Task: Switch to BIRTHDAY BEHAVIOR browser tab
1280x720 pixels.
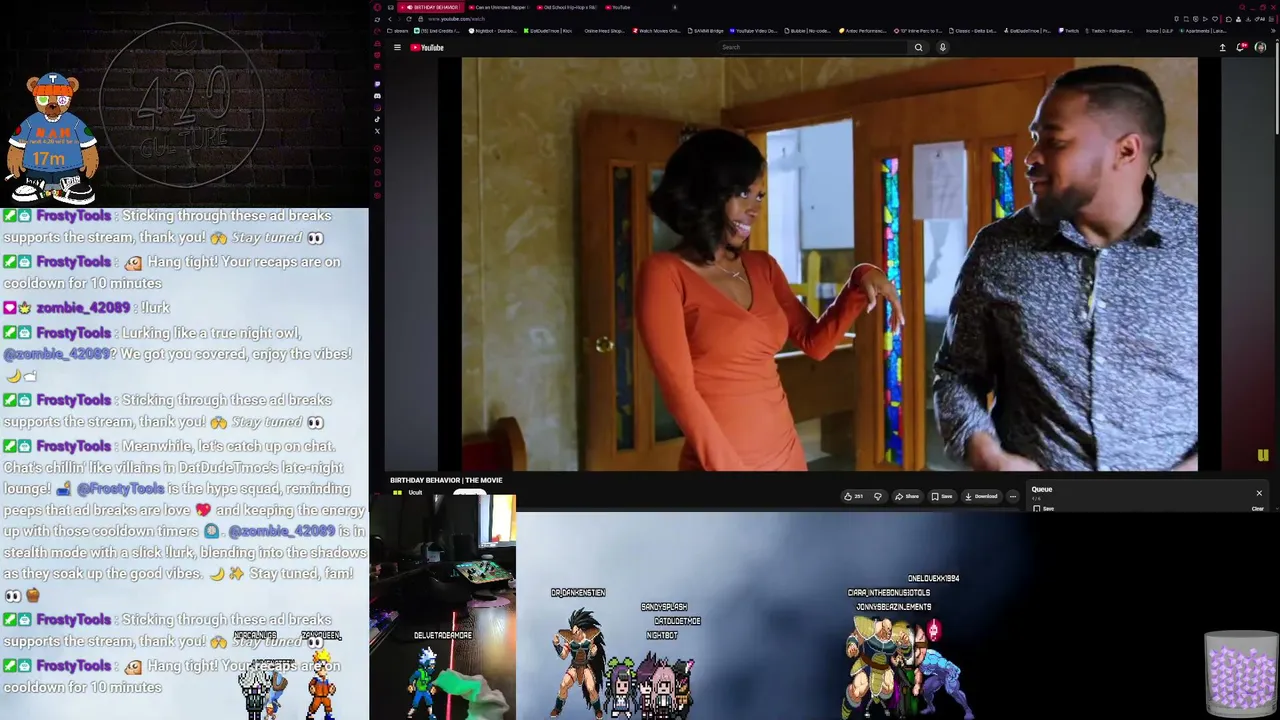Action: pos(432,7)
